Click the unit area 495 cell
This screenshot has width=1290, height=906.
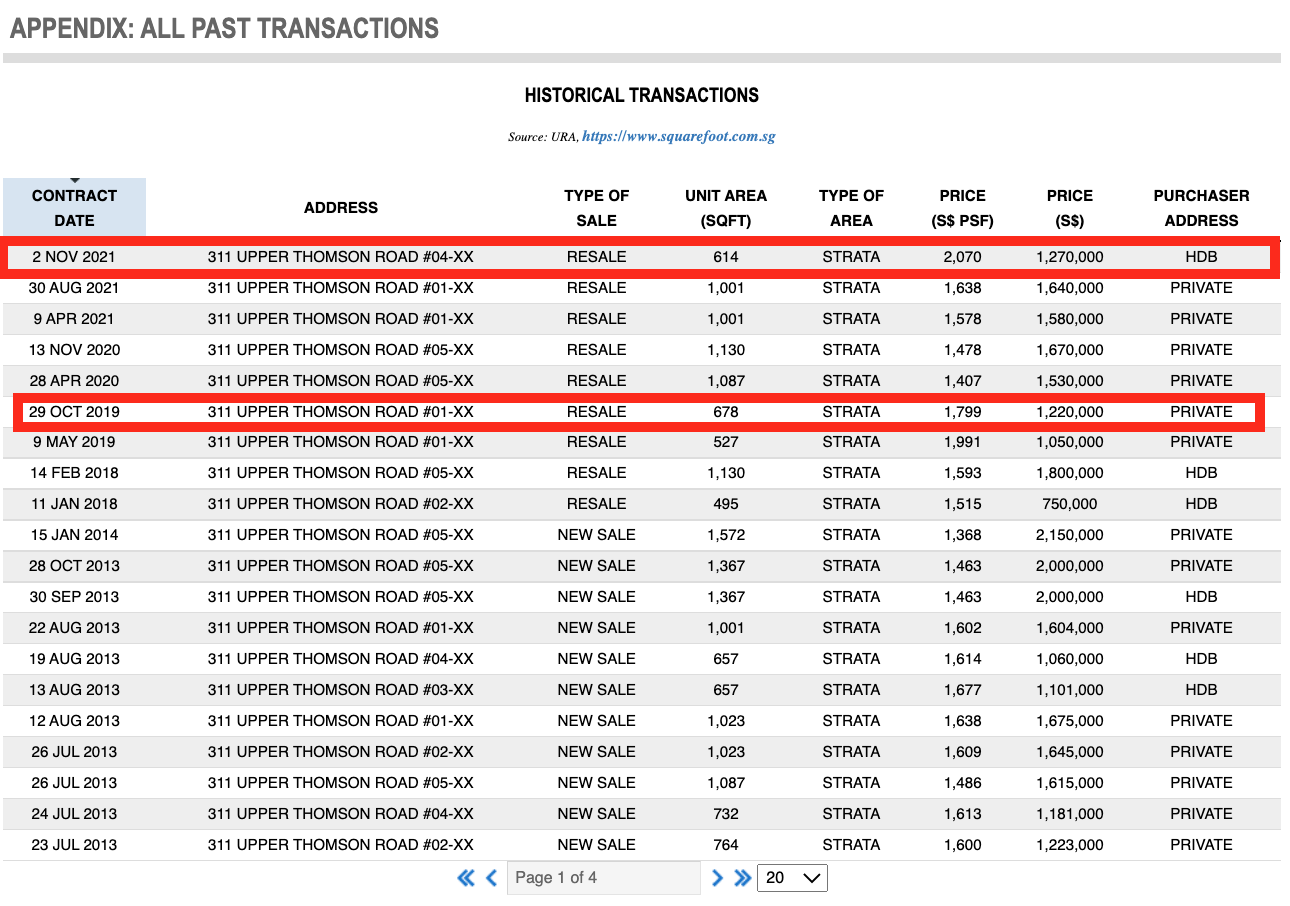click(x=726, y=504)
